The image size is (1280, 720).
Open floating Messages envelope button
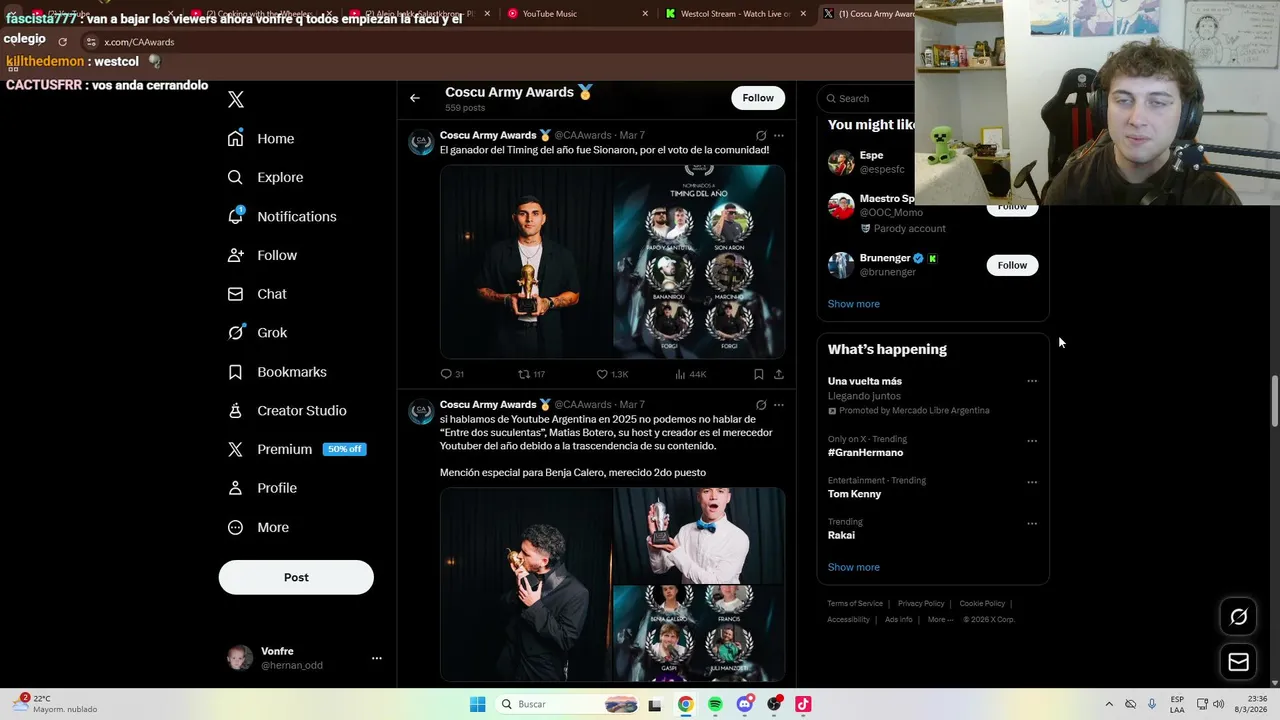point(1238,662)
